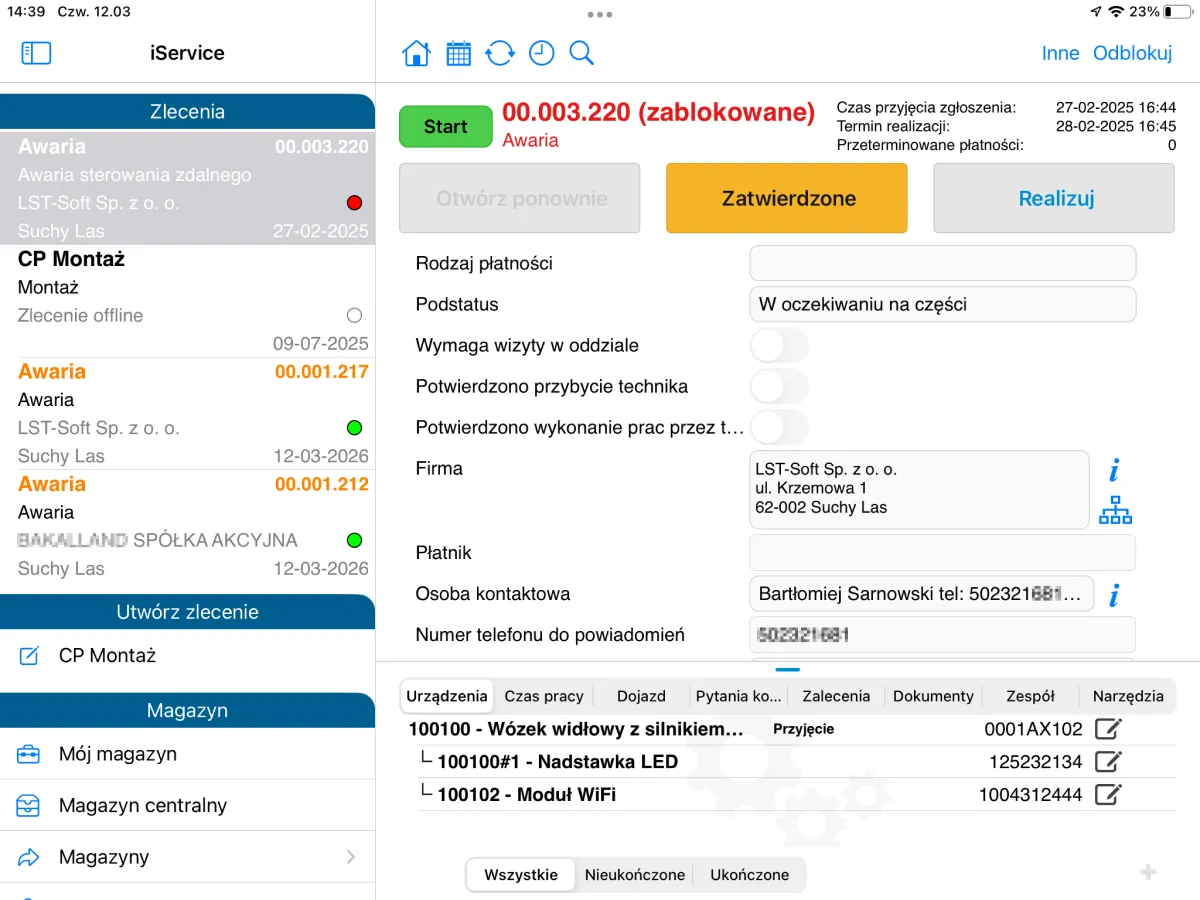
Task: Expand the Magazyny submenu chevron
Action: pos(350,857)
